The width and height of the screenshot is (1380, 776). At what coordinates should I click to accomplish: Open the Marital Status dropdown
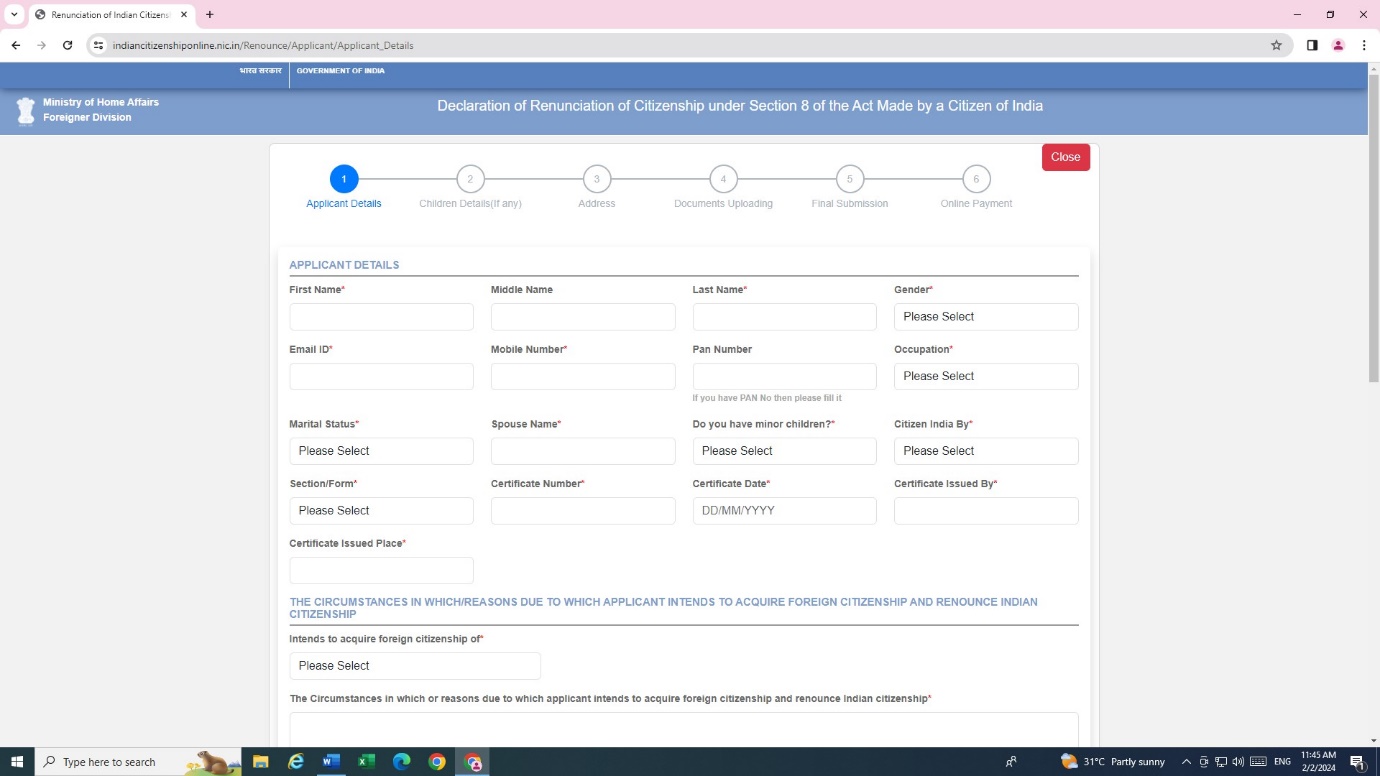381,451
